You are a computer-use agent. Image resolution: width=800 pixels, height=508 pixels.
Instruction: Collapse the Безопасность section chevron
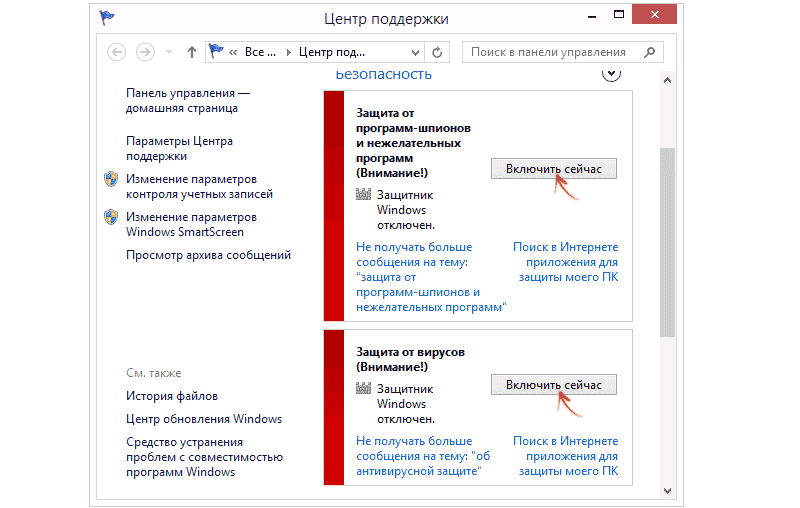[x=611, y=73]
